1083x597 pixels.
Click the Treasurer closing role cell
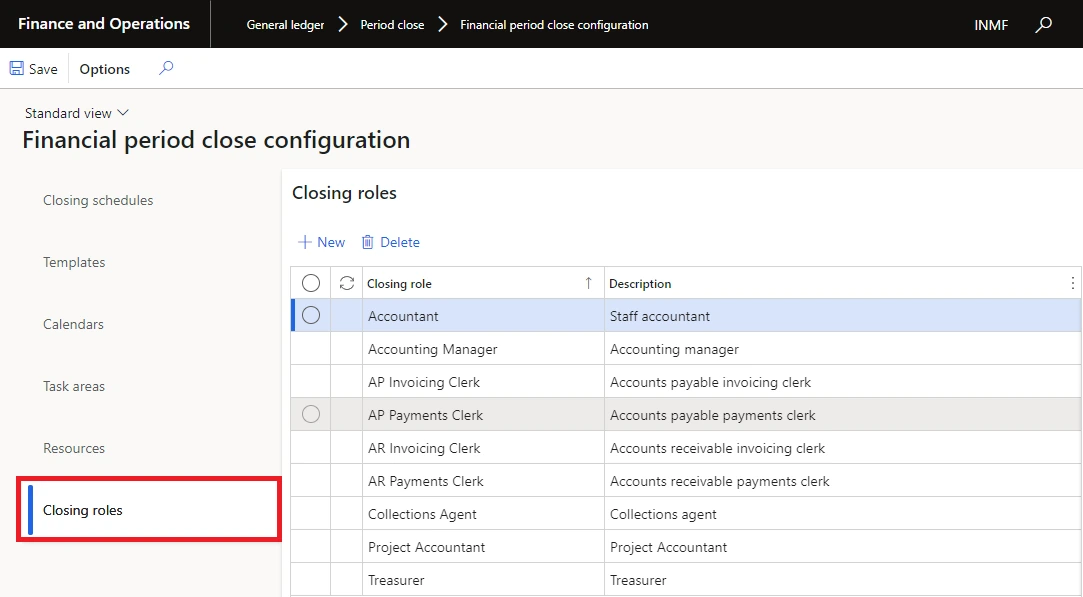click(x=483, y=580)
